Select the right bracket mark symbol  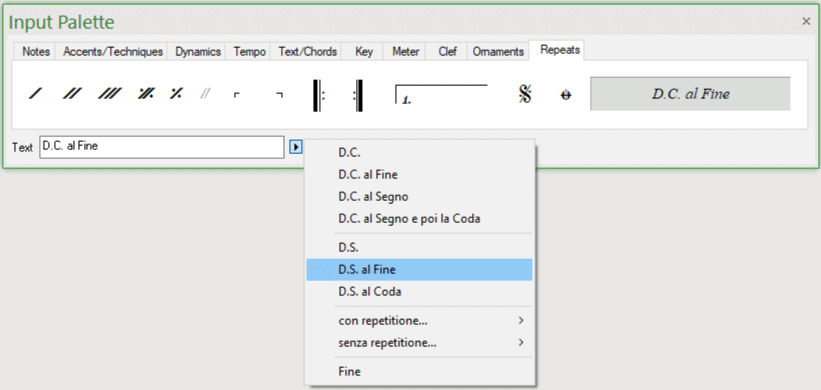click(x=280, y=95)
